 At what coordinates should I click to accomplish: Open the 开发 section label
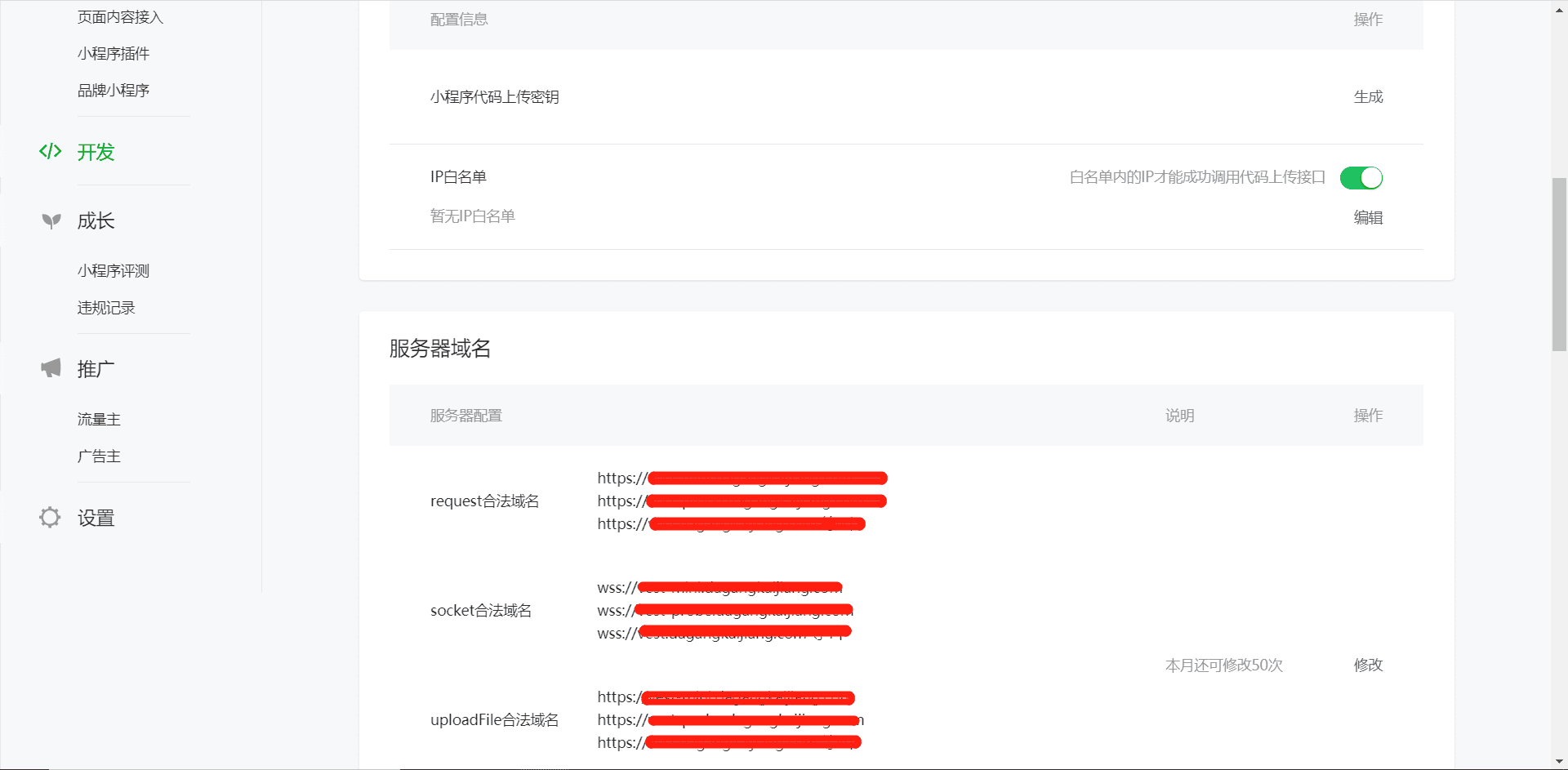(96, 152)
